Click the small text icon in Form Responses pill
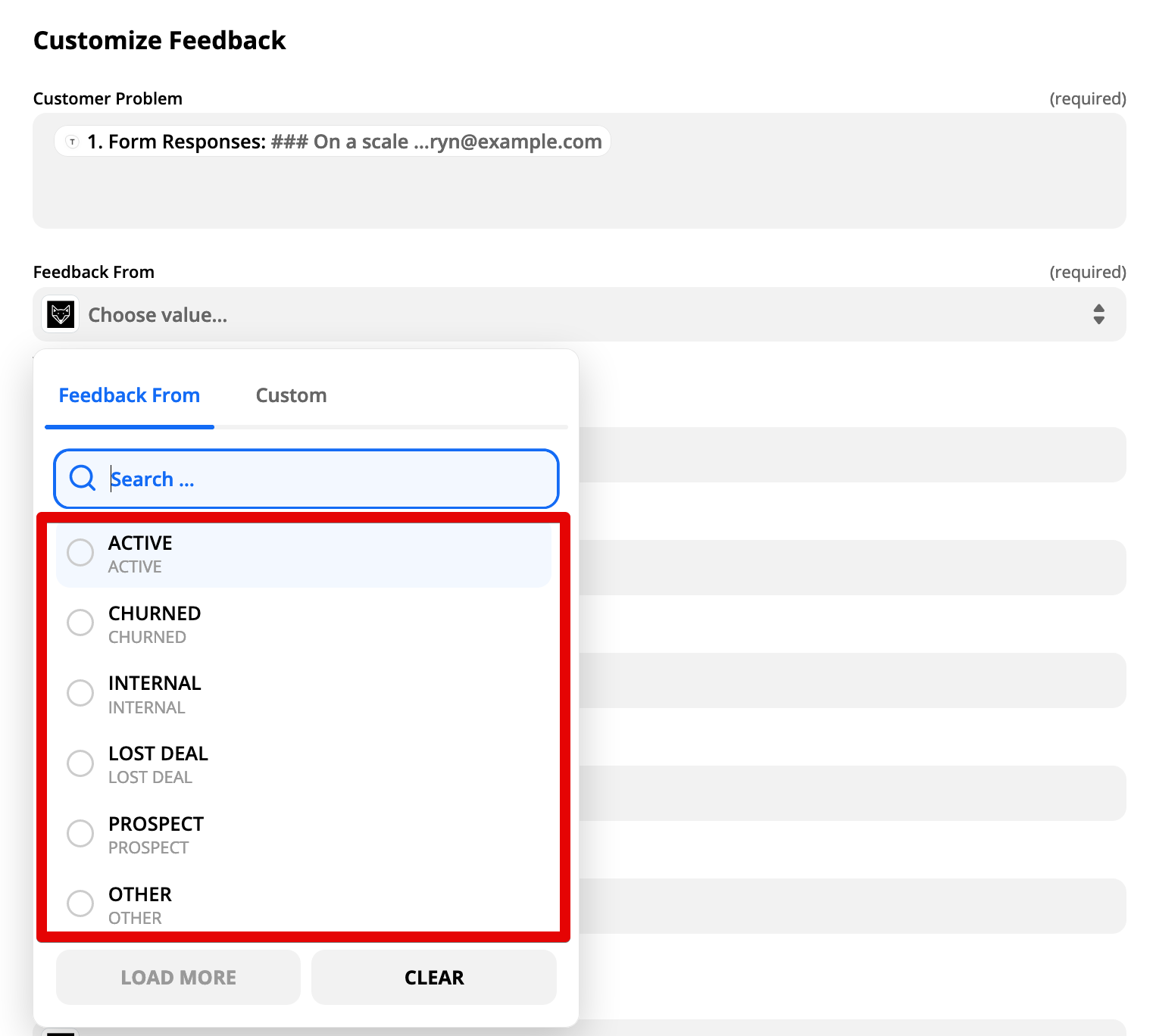This screenshot has width=1156, height=1036. [x=72, y=142]
